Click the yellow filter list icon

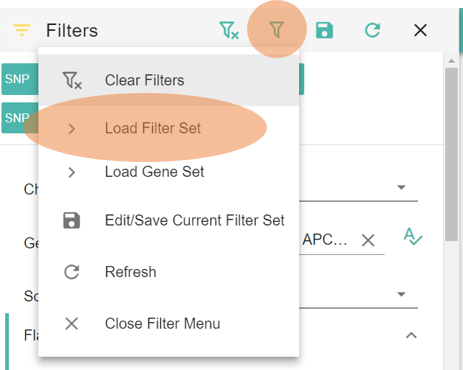[x=22, y=30]
